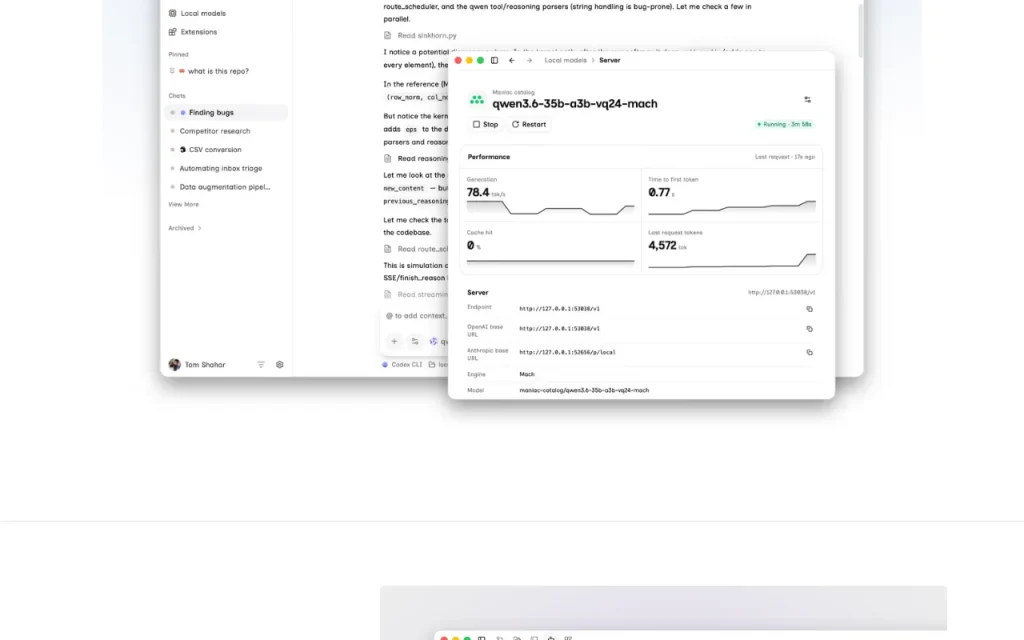1024x640 pixels.
Task: Select the pin icon beside 'what is this repo?'
Action: (172, 71)
